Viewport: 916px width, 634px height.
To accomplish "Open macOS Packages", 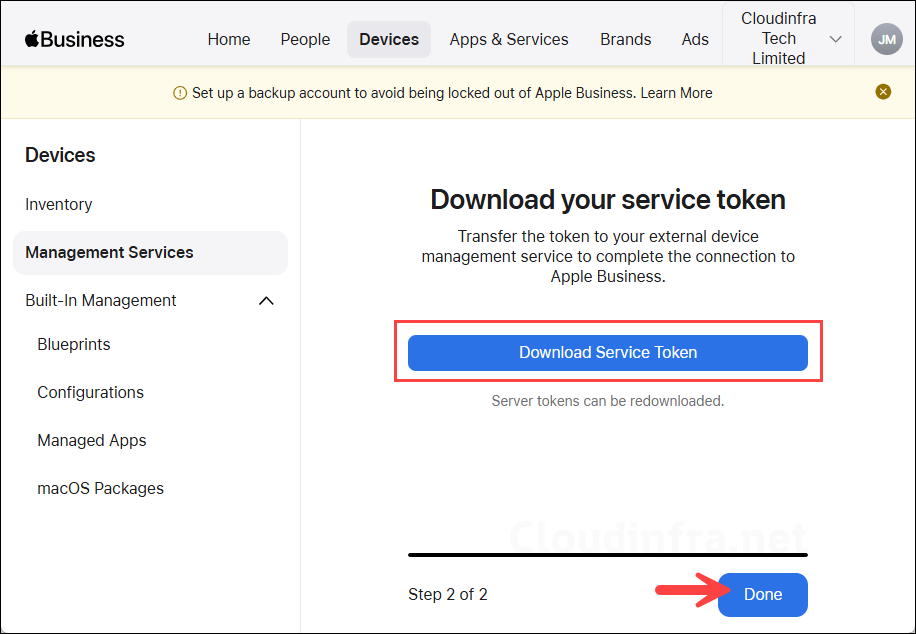I will point(100,488).
